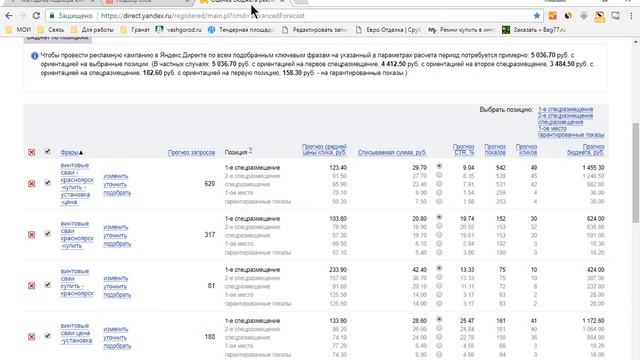Choose 1-ое место under Выбрать позицию
This screenshot has width=640, height=360.
(x=552, y=129)
